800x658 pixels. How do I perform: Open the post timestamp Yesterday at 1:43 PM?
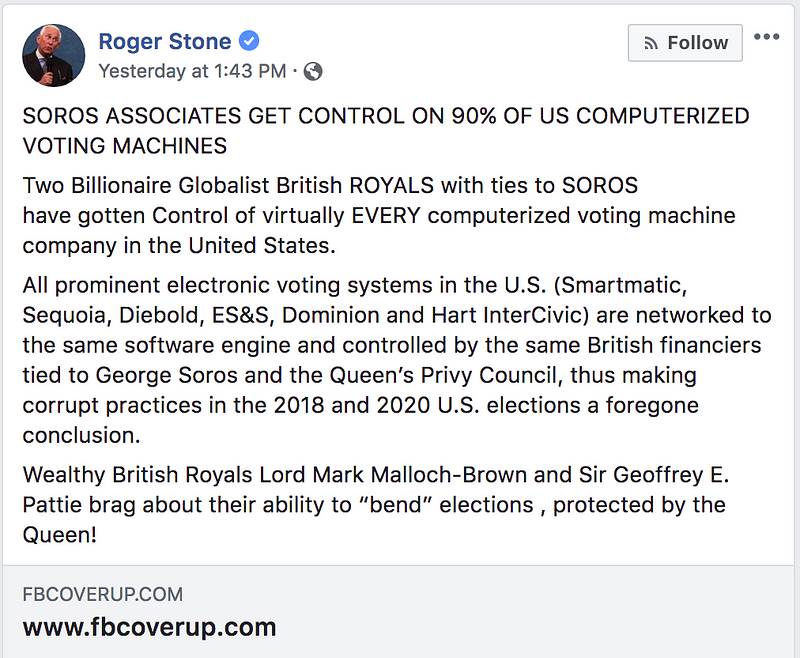(x=192, y=71)
